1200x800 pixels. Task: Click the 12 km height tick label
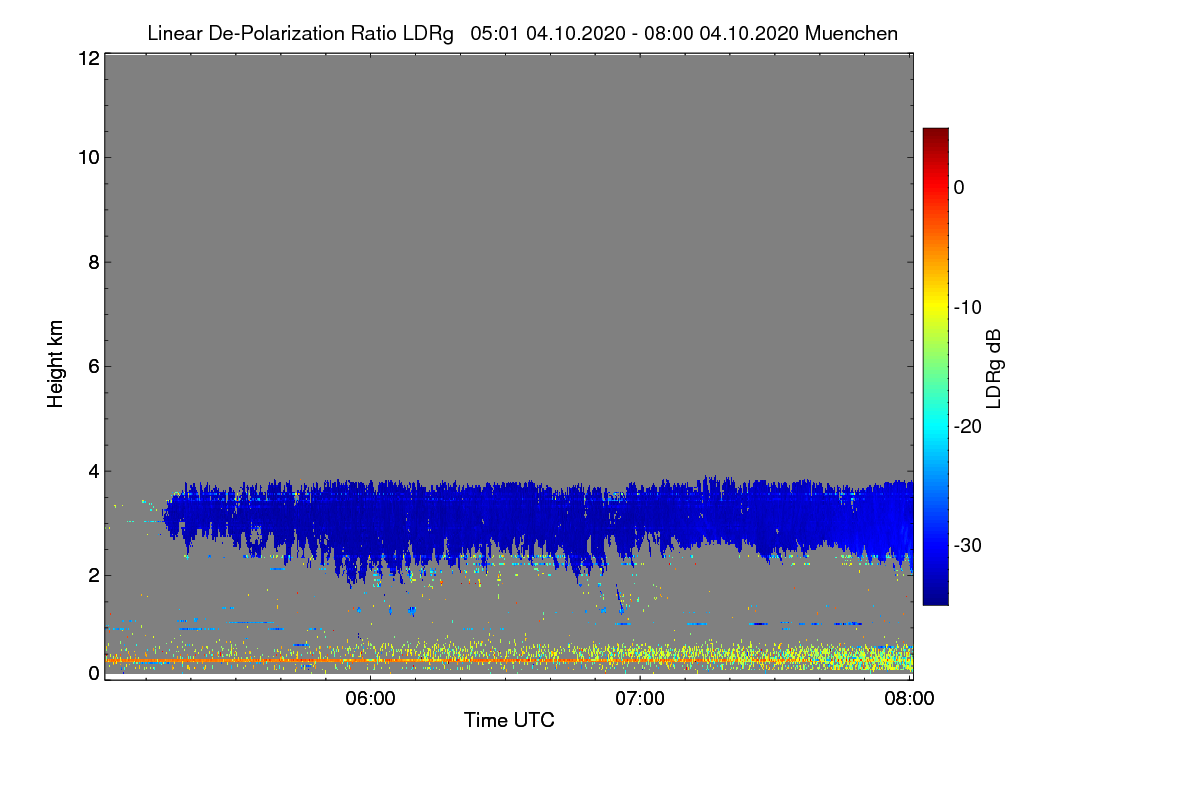87,58
